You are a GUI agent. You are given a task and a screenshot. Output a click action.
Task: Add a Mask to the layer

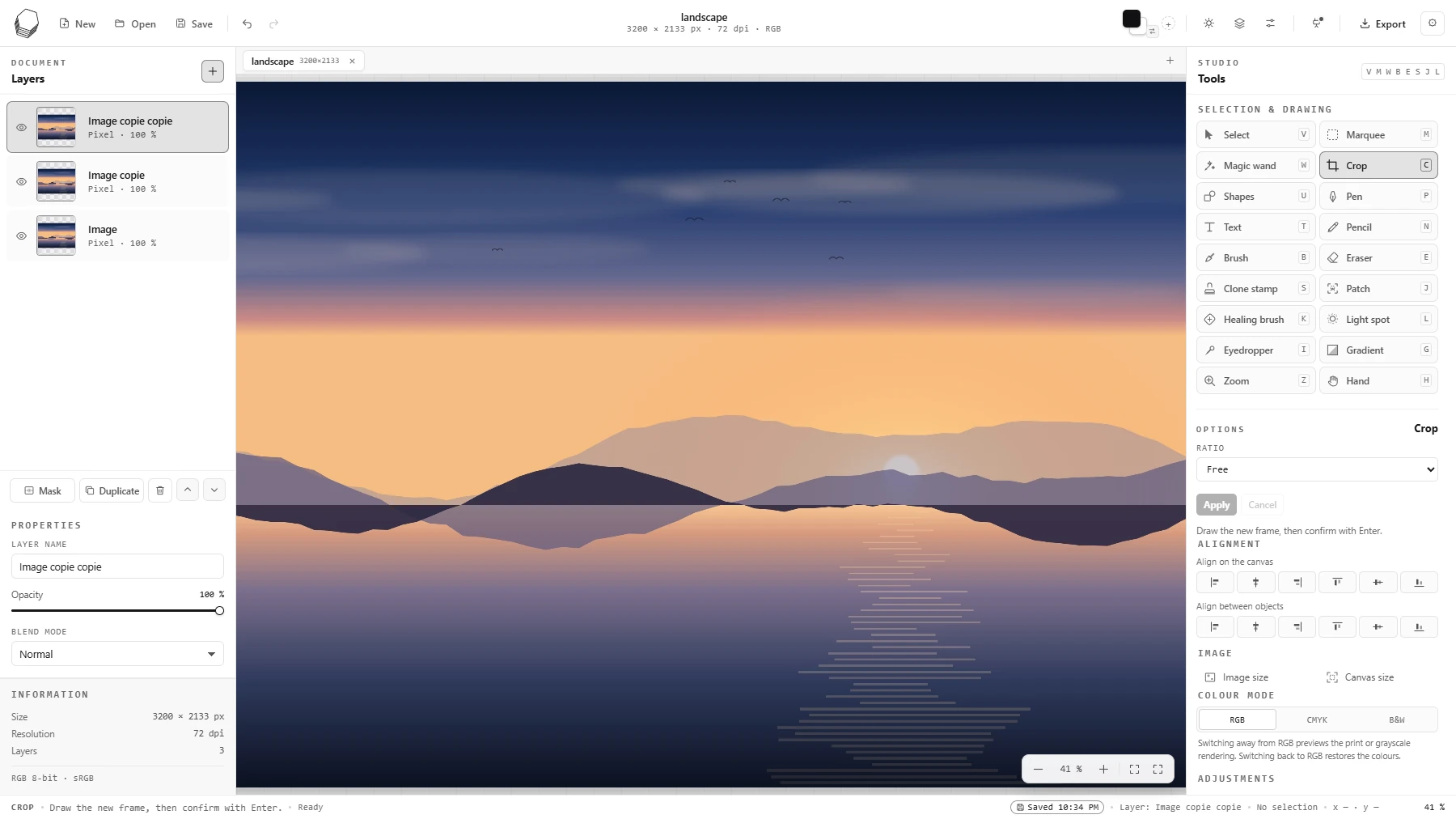point(43,490)
